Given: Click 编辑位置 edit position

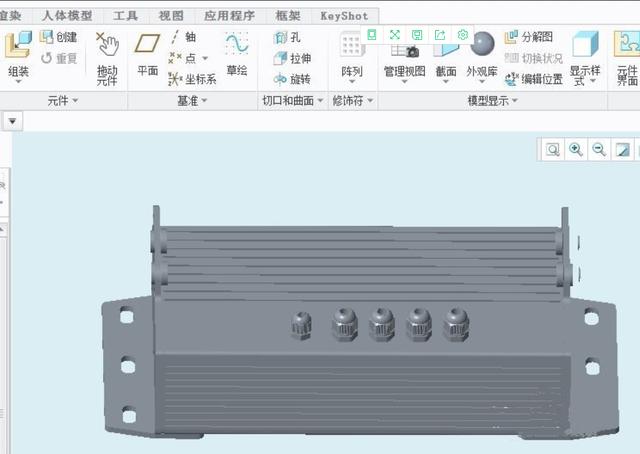Looking at the screenshot, I should 533,79.
